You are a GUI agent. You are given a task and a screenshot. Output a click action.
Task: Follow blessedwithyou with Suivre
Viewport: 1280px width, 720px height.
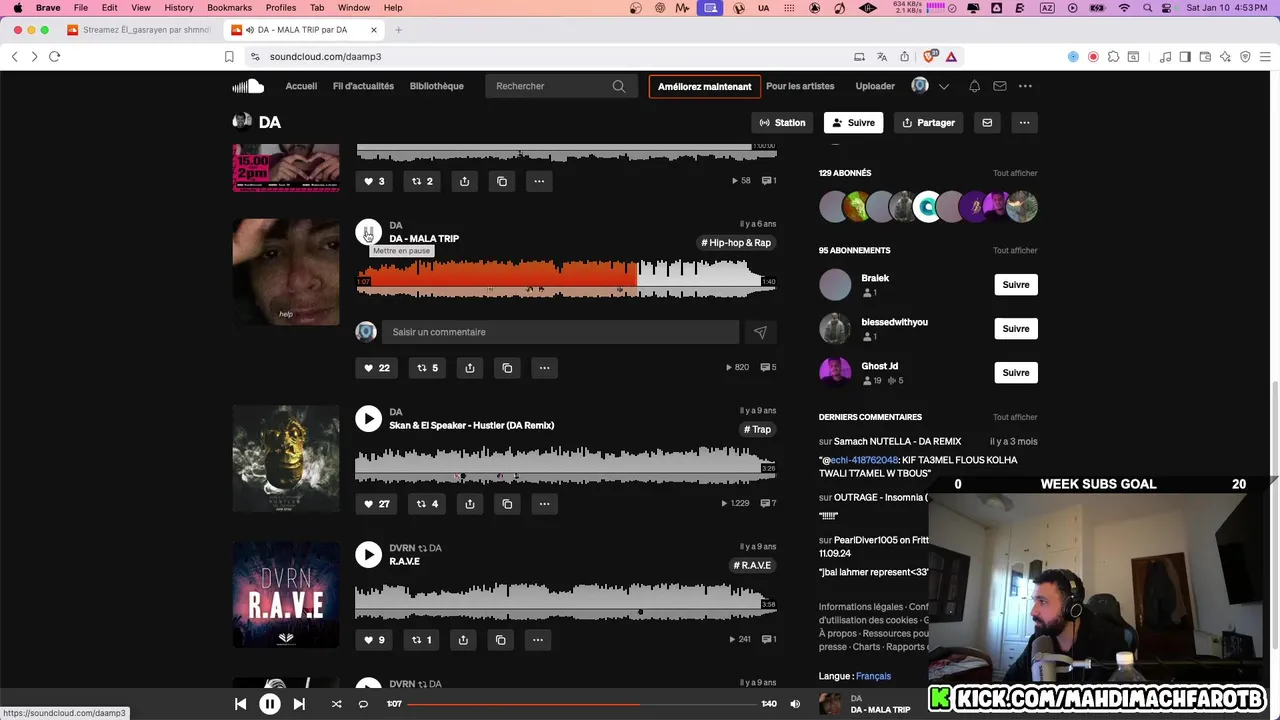pos(1015,328)
